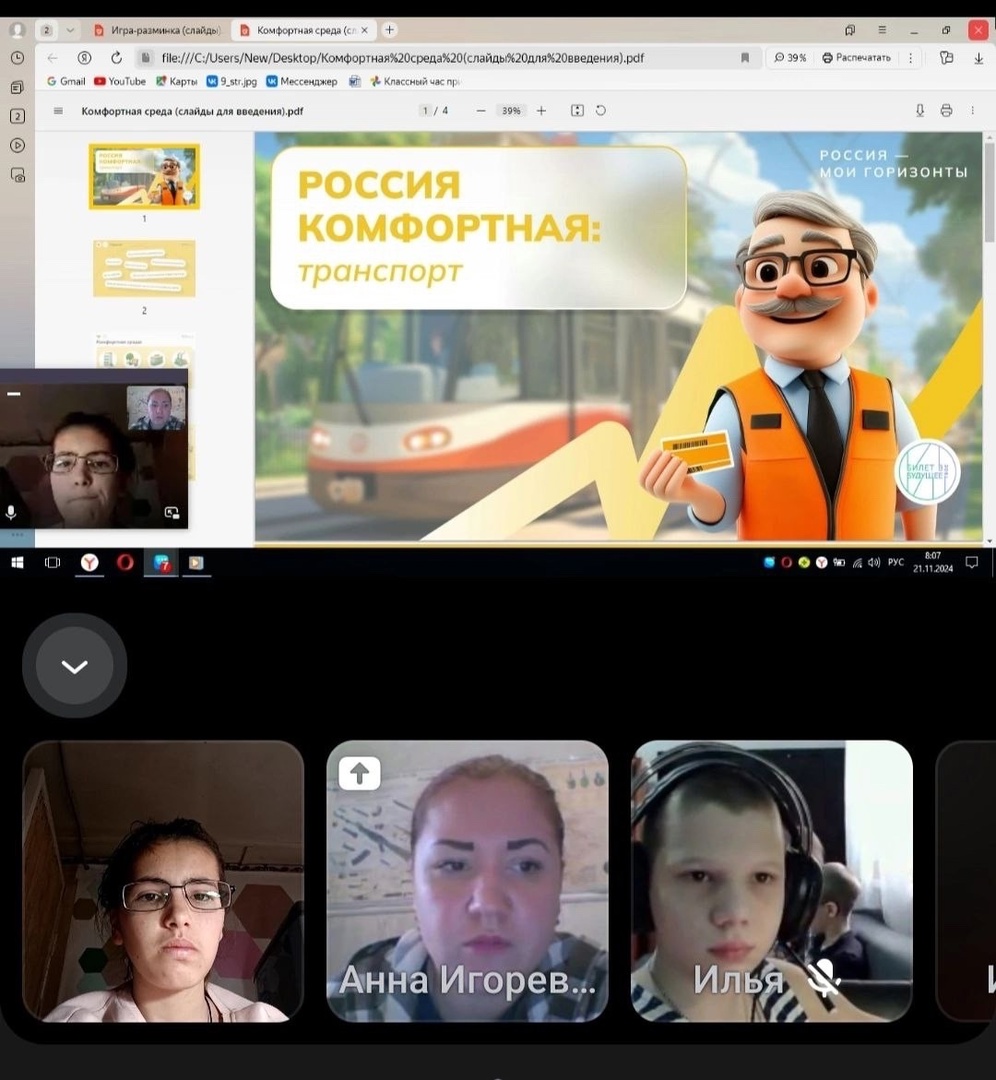Open the Windows notification center icon
The height and width of the screenshot is (1080, 996).
point(972,563)
